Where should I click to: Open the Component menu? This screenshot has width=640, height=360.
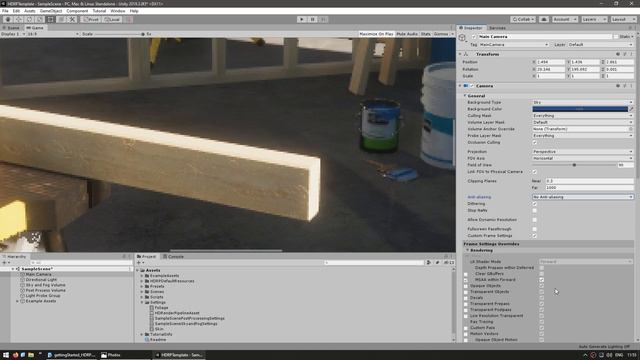tap(77, 11)
